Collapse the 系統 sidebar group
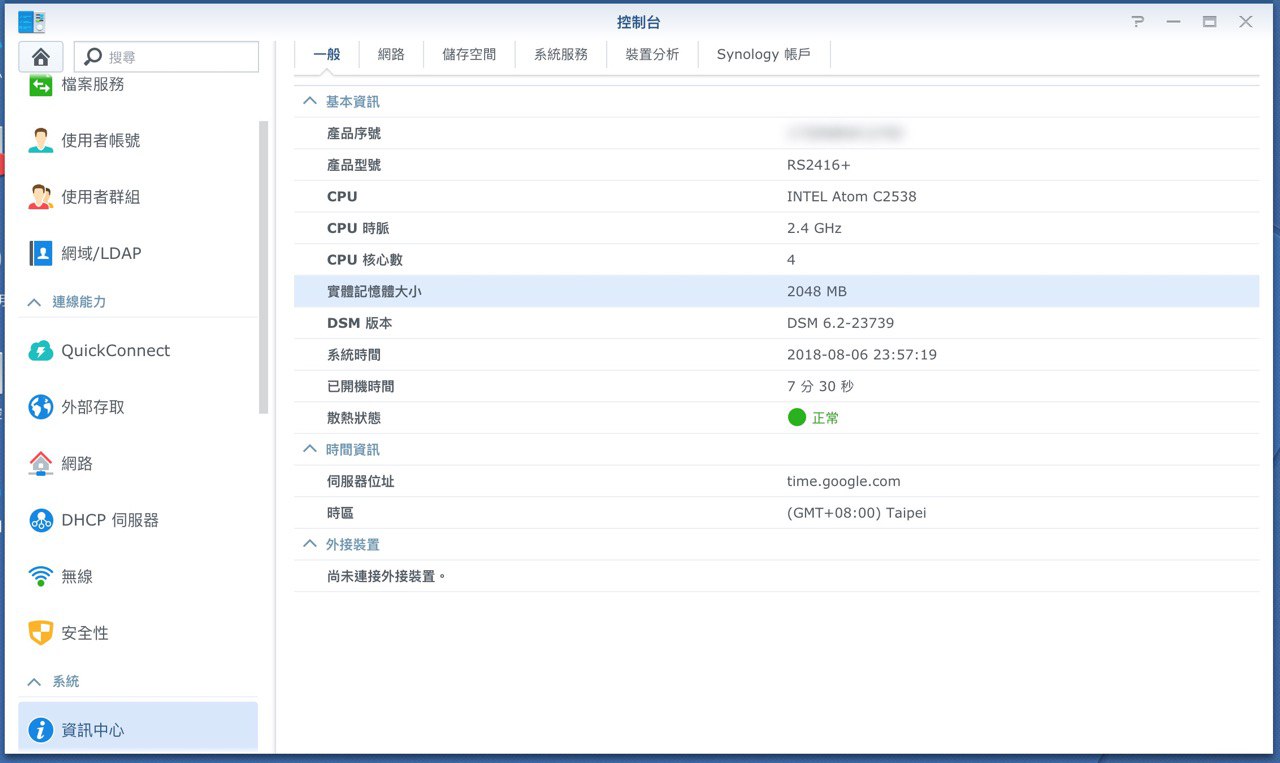 [x=35, y=681]
